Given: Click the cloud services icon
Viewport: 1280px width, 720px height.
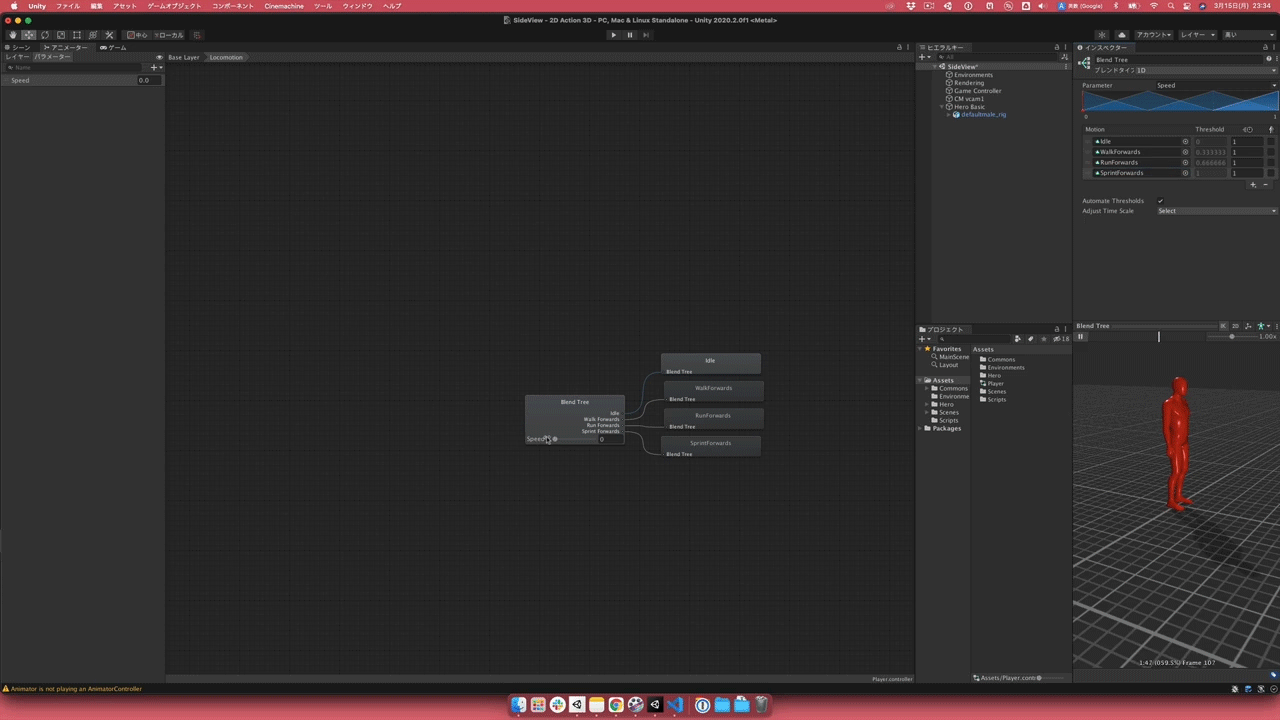Looking at the screenshot, I should pos(1121,35).
